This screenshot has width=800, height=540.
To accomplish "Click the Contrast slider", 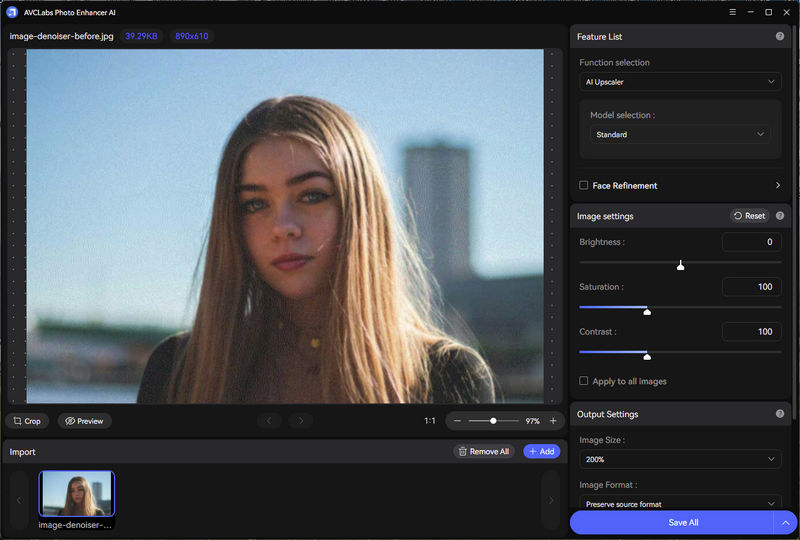I will (680, 353).
